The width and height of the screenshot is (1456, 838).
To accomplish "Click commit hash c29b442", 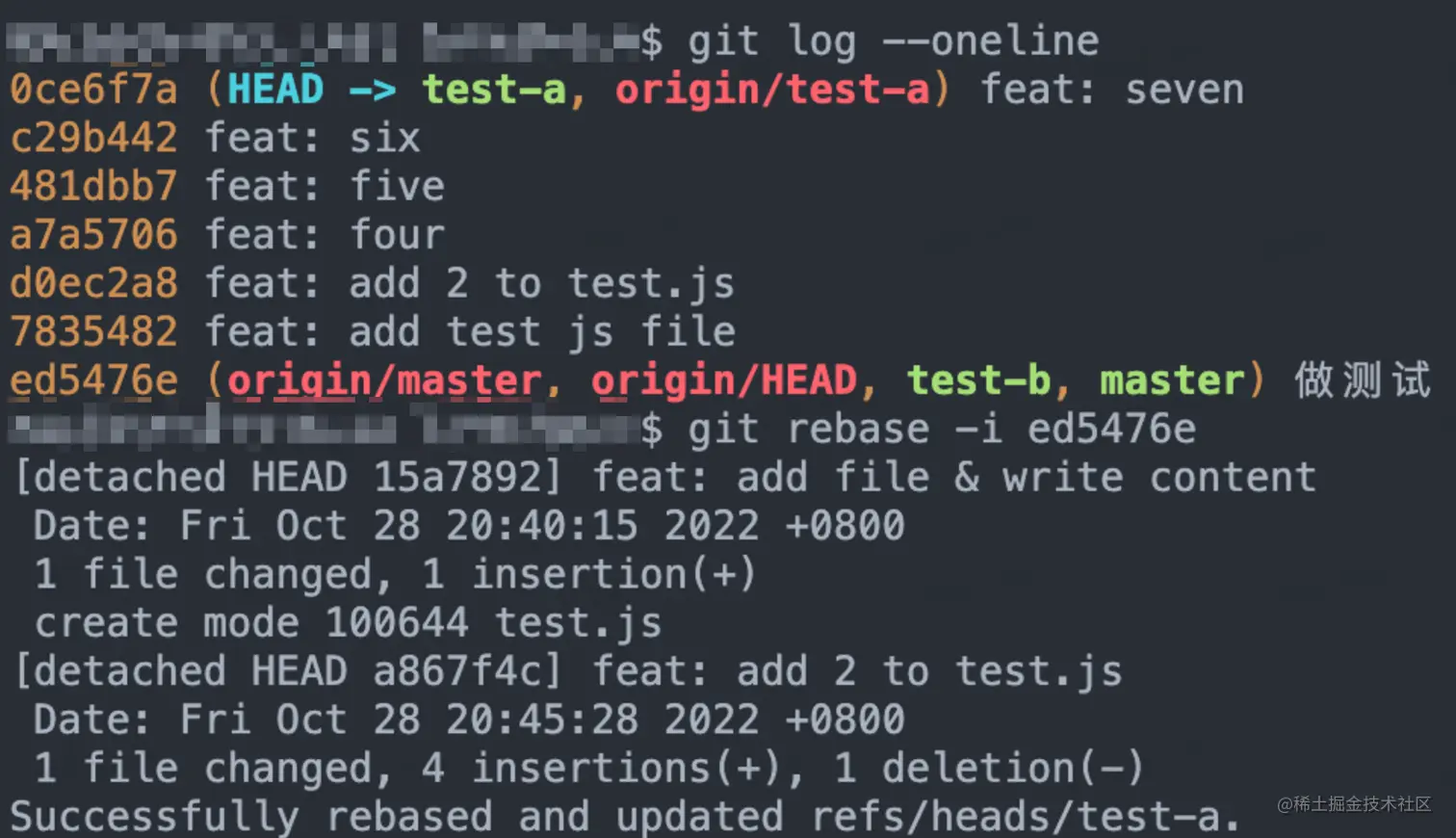I will [x=93, y=138].
